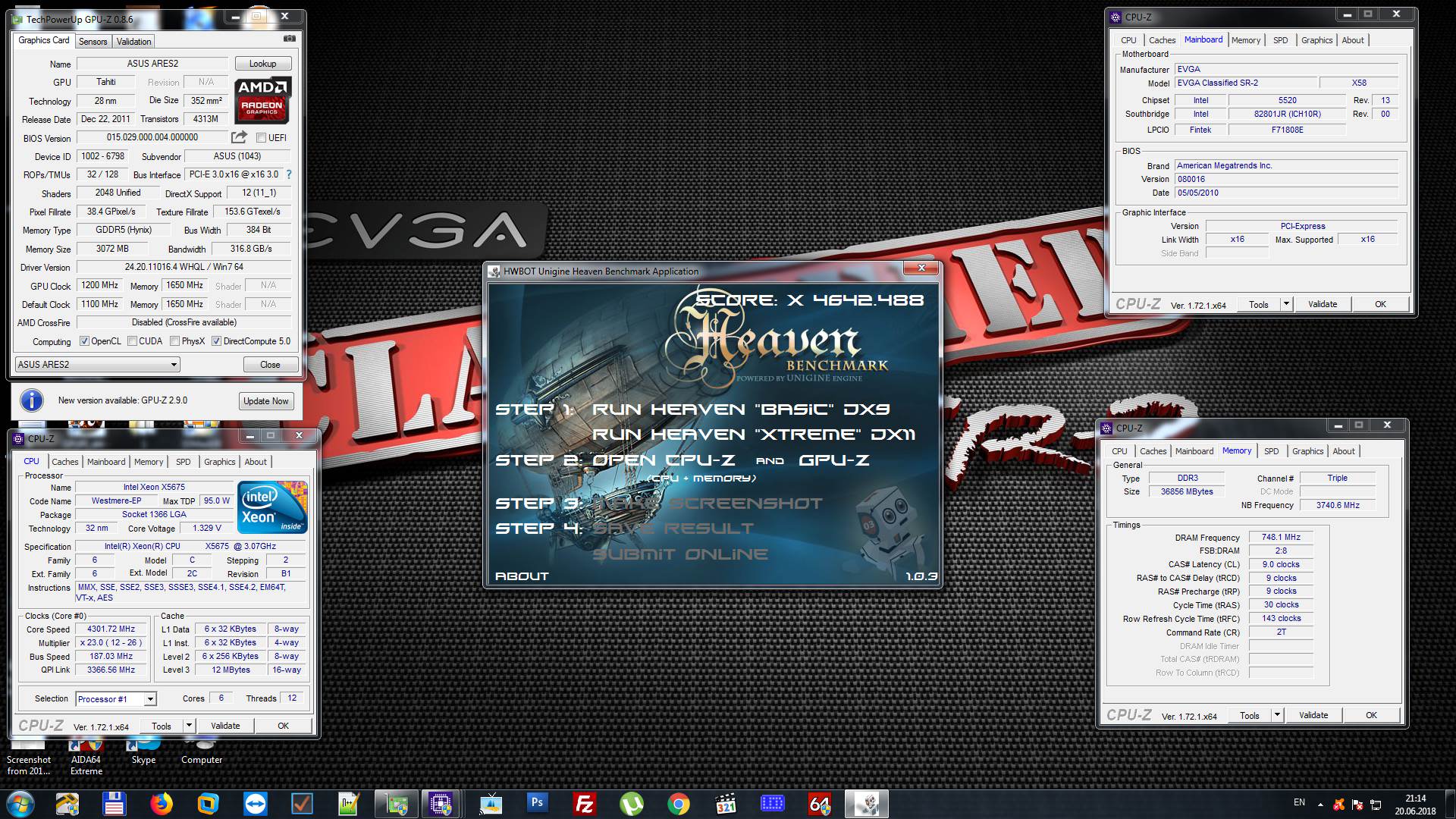Expand Tools arrow in CPU-Z Memory window
Viewport: 1456px width, 819px height.
pos(1277,715)
